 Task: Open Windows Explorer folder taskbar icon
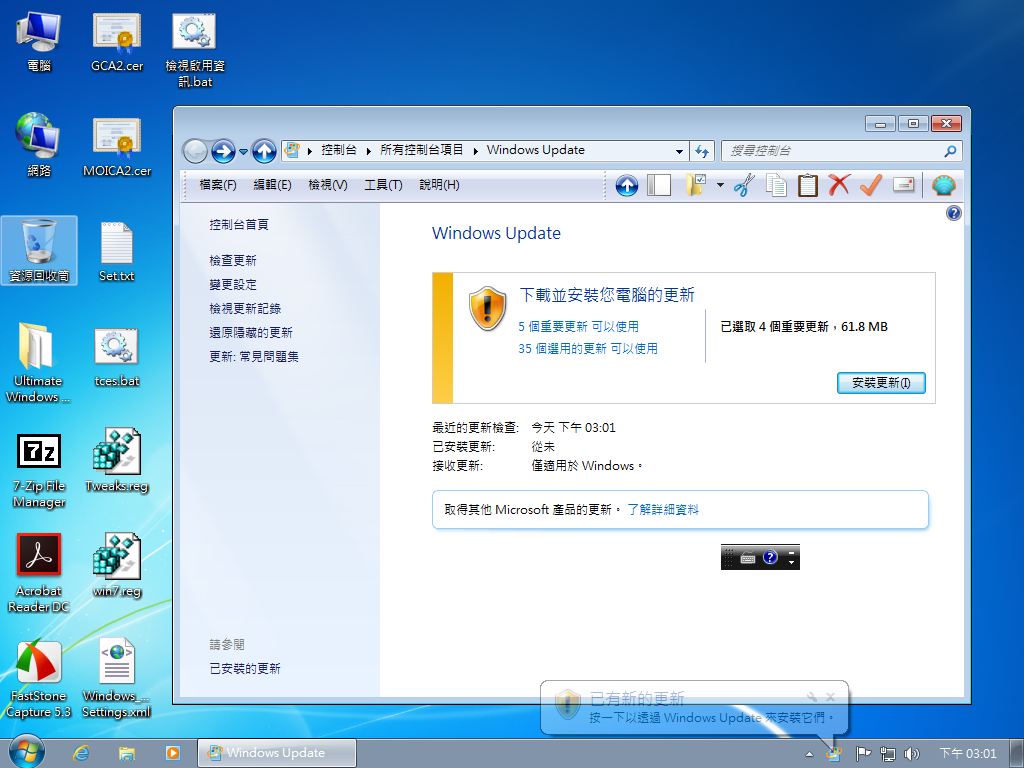127,753
